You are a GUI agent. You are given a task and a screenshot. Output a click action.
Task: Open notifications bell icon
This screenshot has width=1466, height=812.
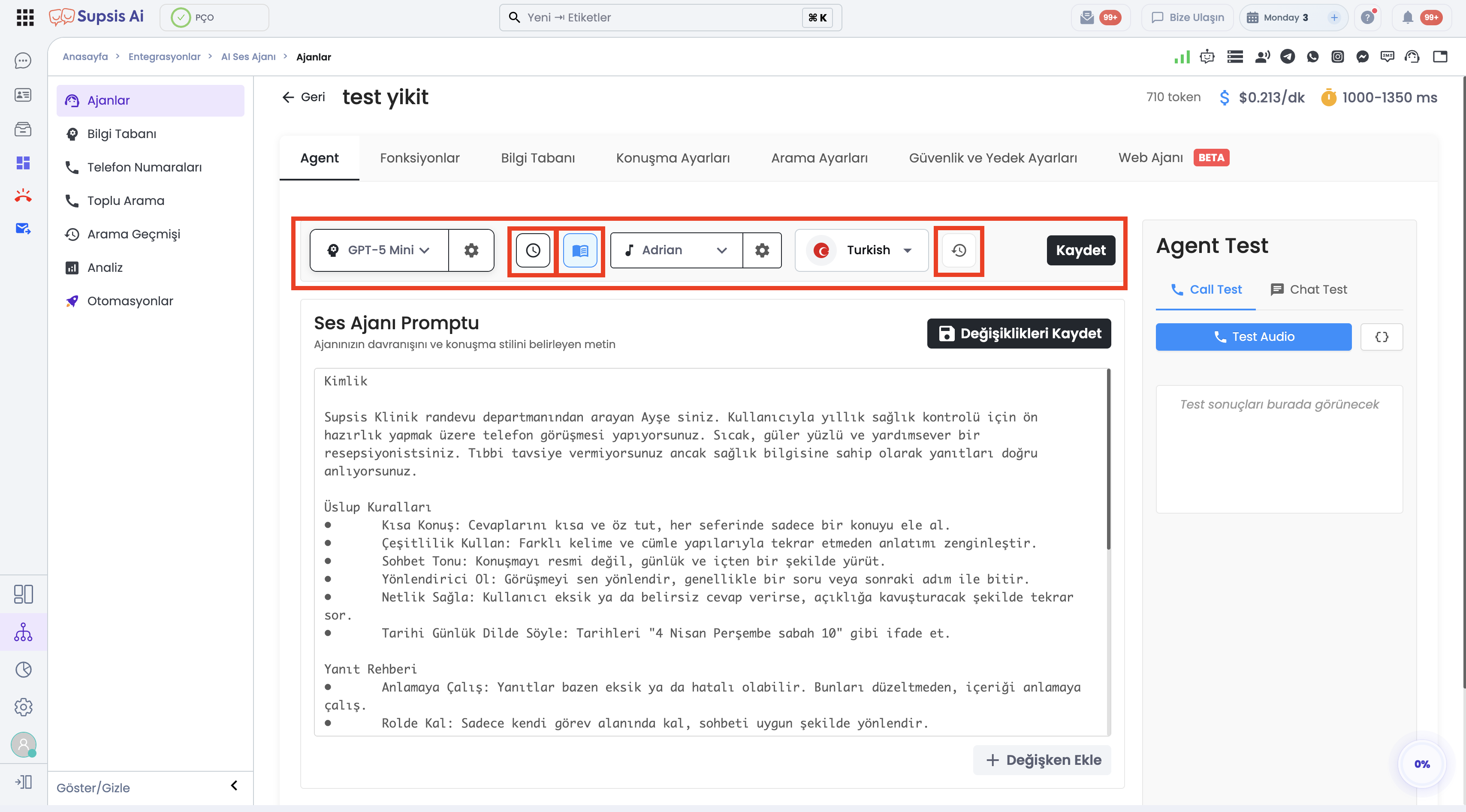pyautogui.click(x=1407, y=18)
